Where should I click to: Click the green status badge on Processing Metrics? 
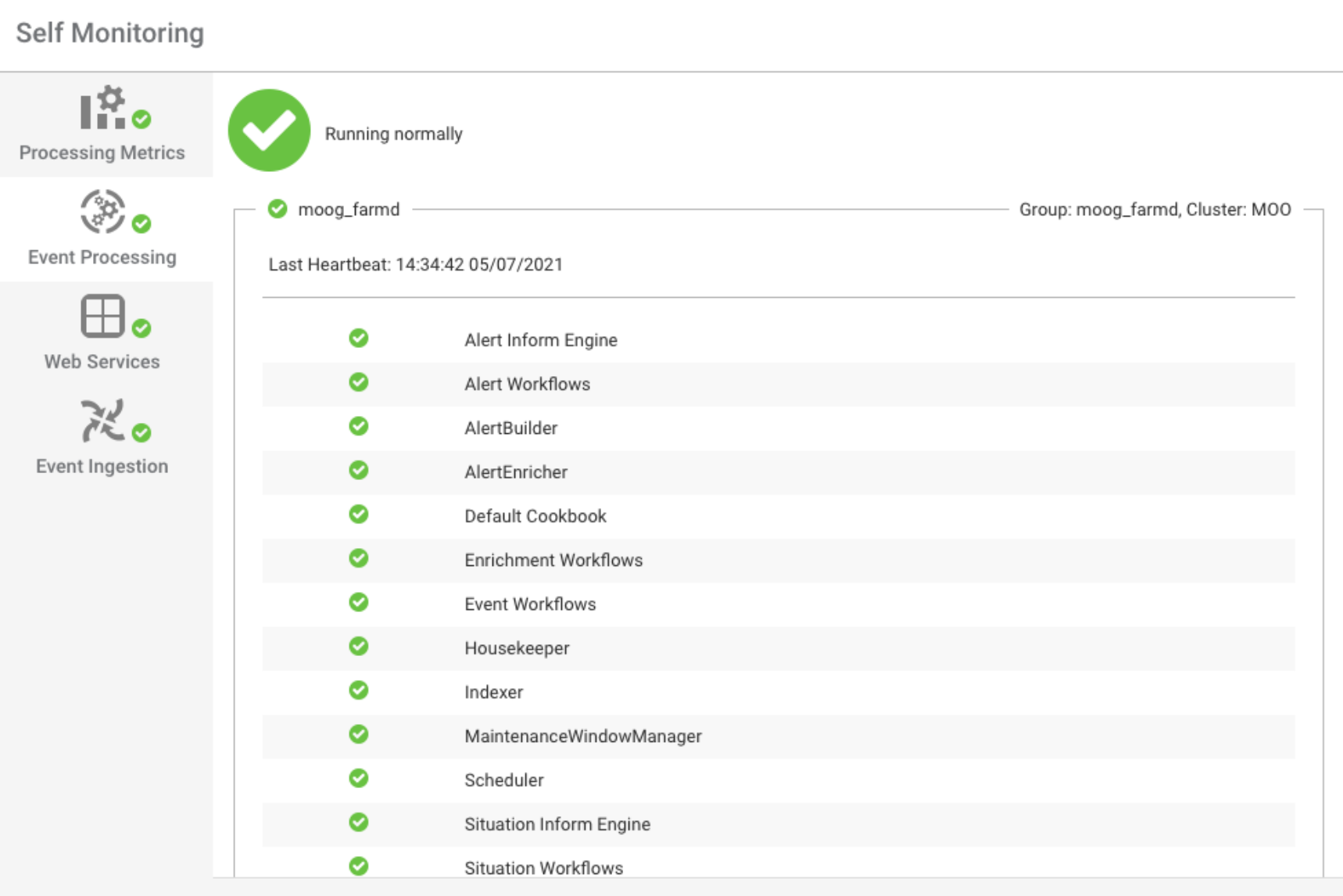tap(141, 119)
